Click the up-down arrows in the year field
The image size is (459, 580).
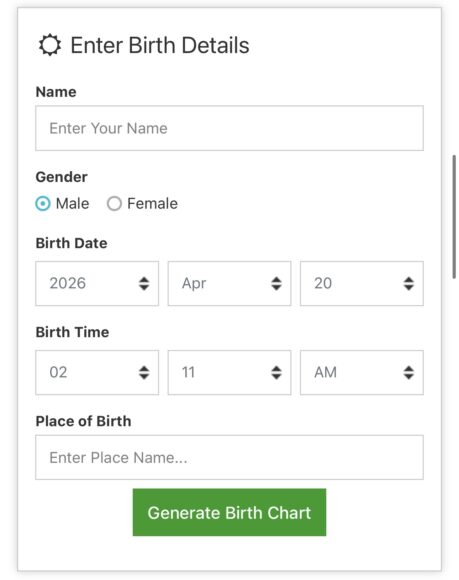144,284
